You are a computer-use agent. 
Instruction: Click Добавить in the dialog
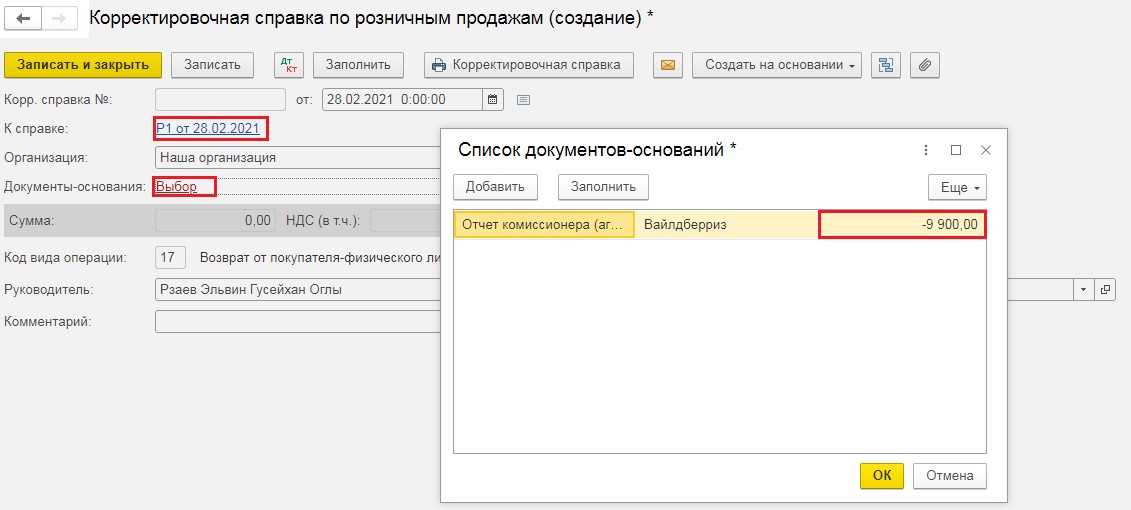[x=495, y=187]
